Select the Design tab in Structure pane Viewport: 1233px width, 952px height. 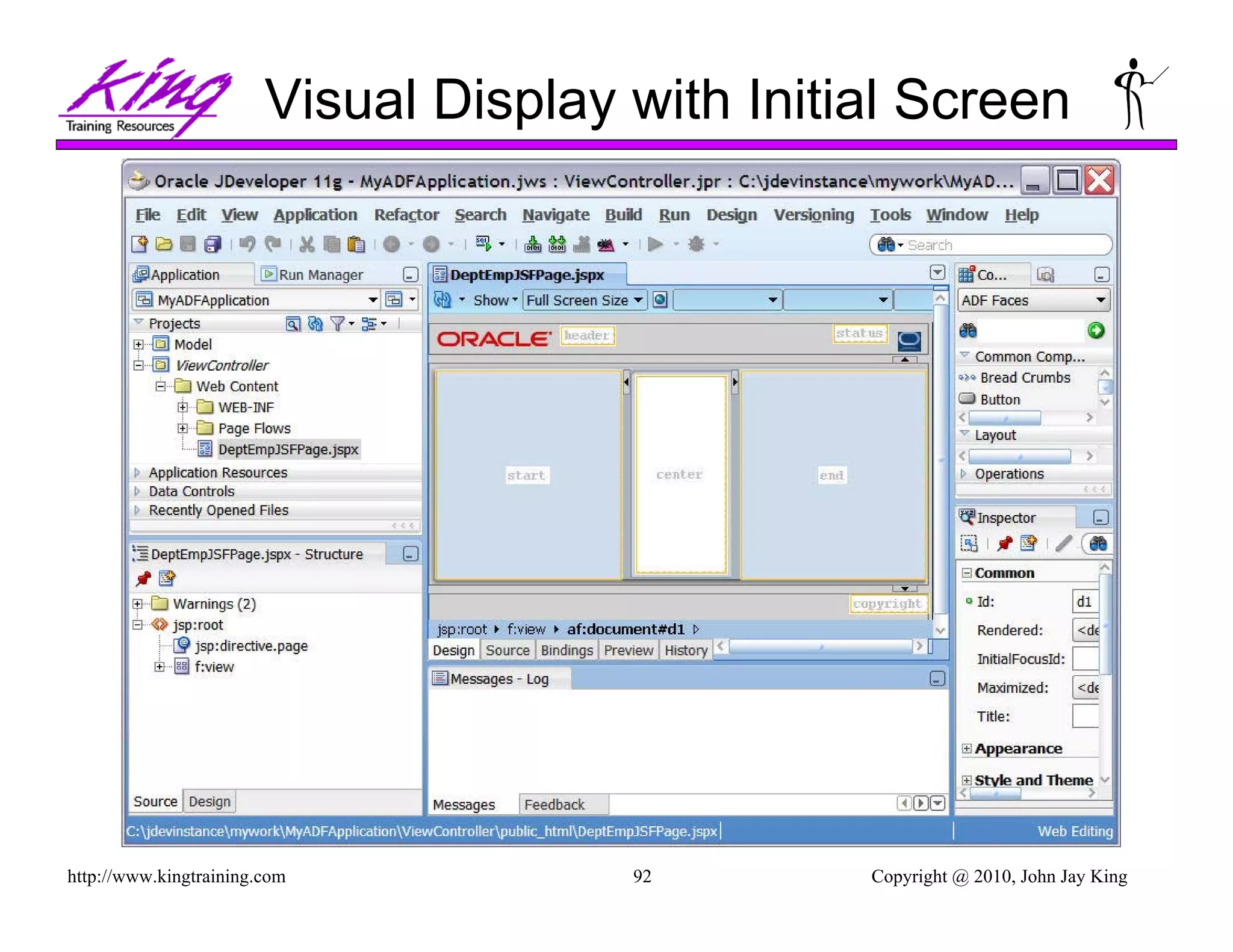(x=210, y=802)
